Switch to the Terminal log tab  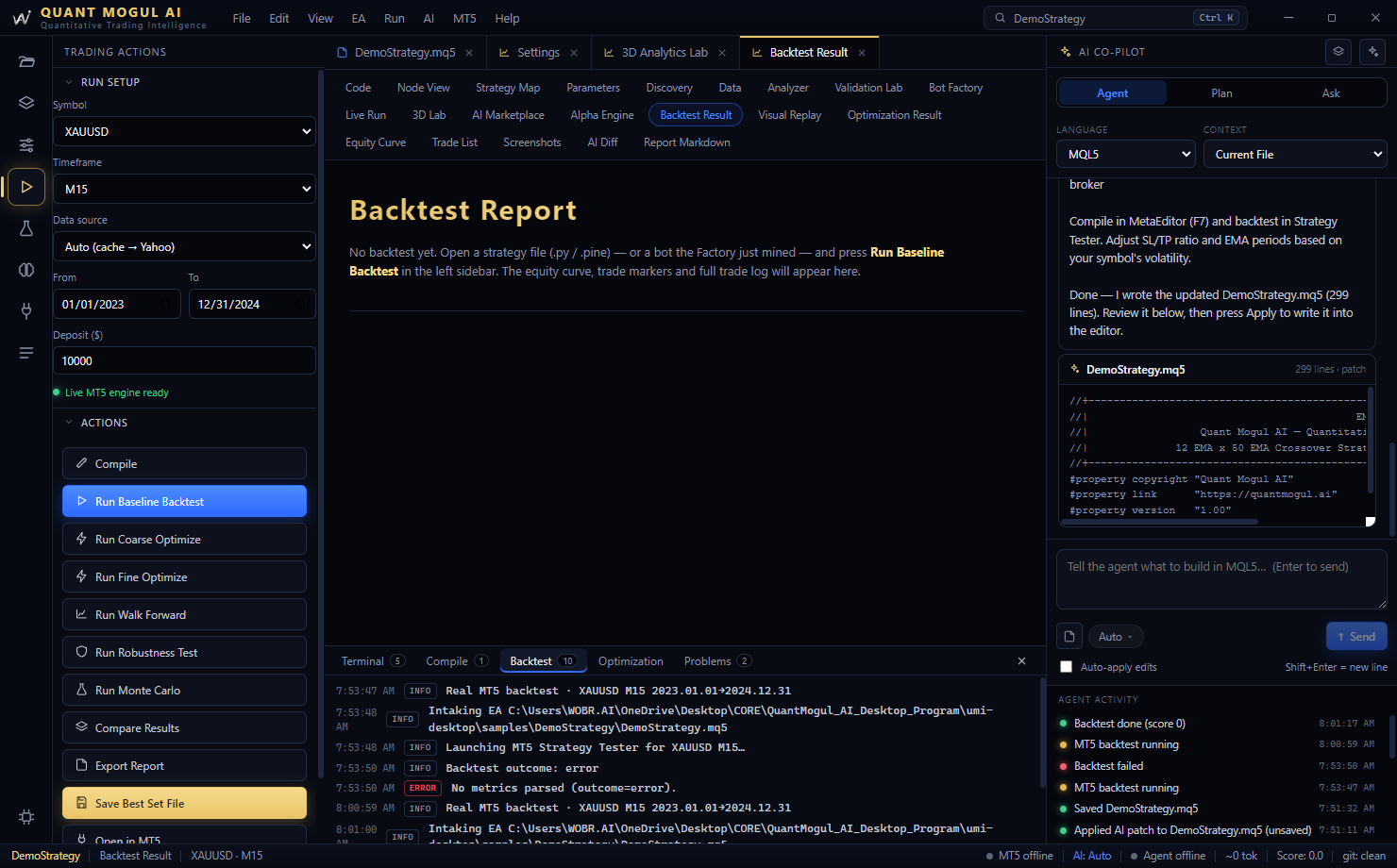coord(373,661)
